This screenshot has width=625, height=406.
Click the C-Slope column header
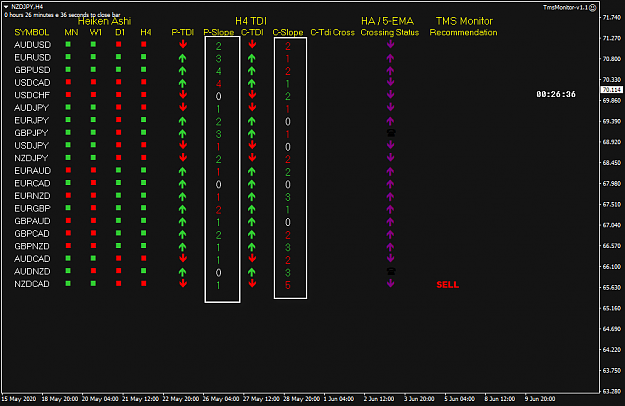point(288,32)
